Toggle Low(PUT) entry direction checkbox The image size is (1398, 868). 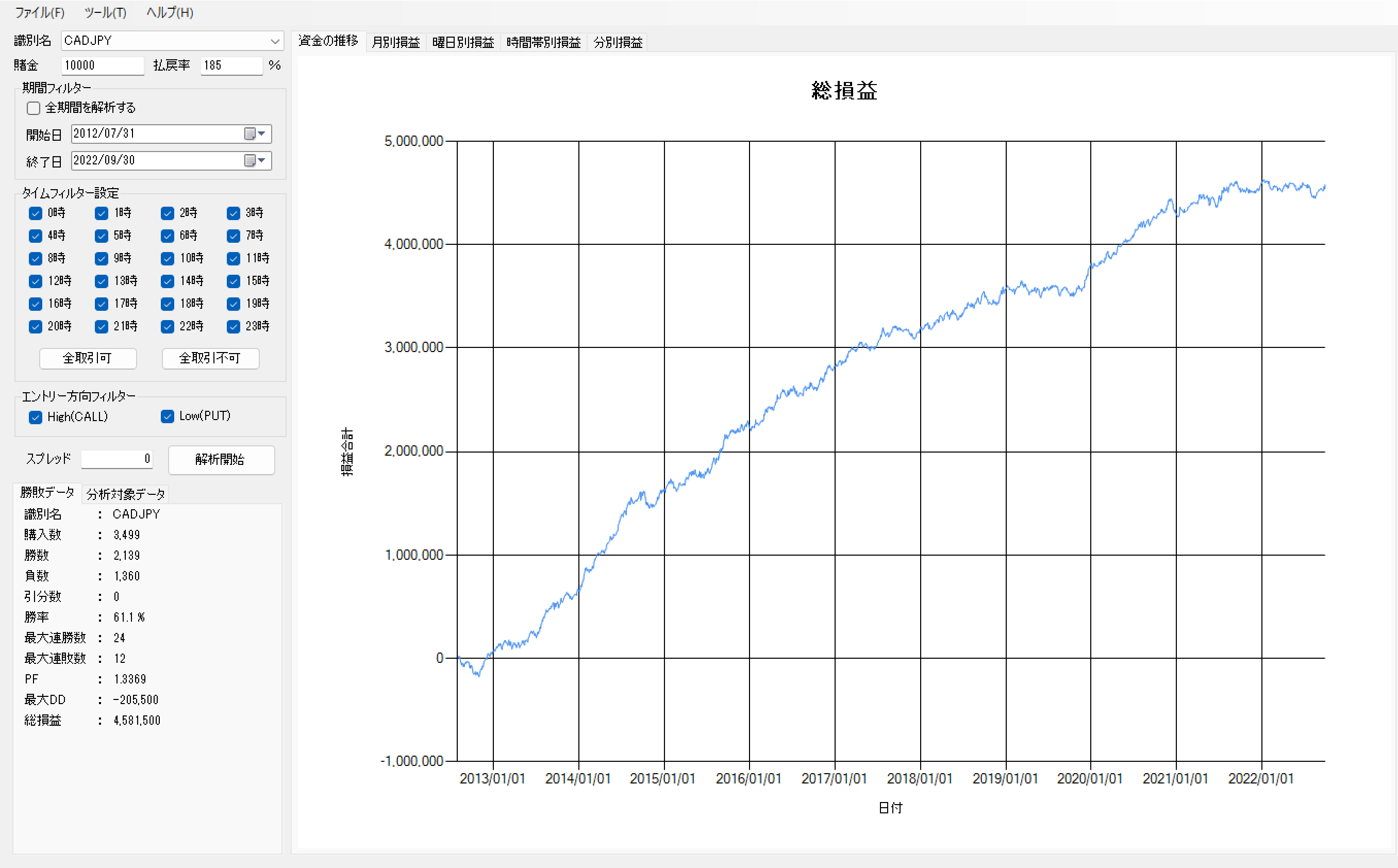tap(168, 417)
